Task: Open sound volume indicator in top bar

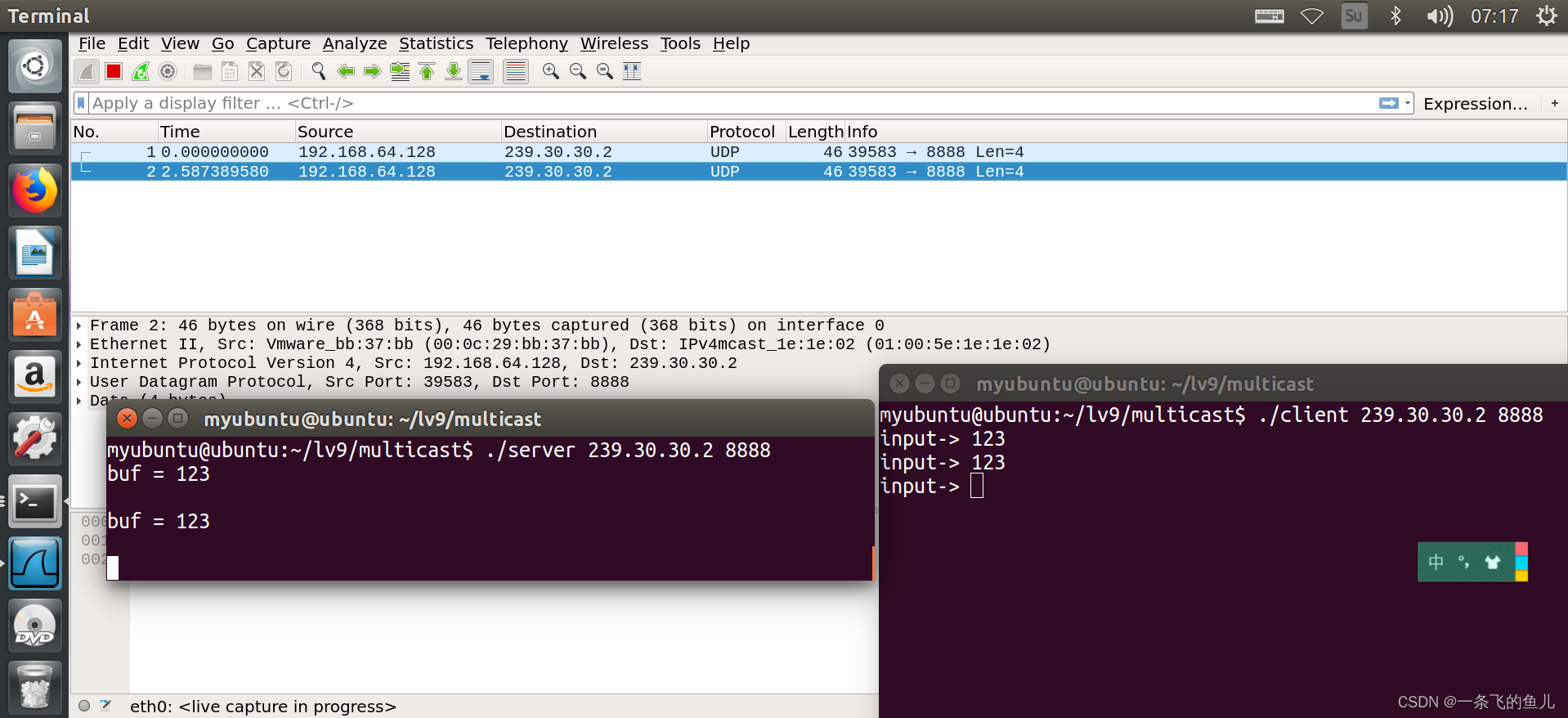Action: (1440, 16)
